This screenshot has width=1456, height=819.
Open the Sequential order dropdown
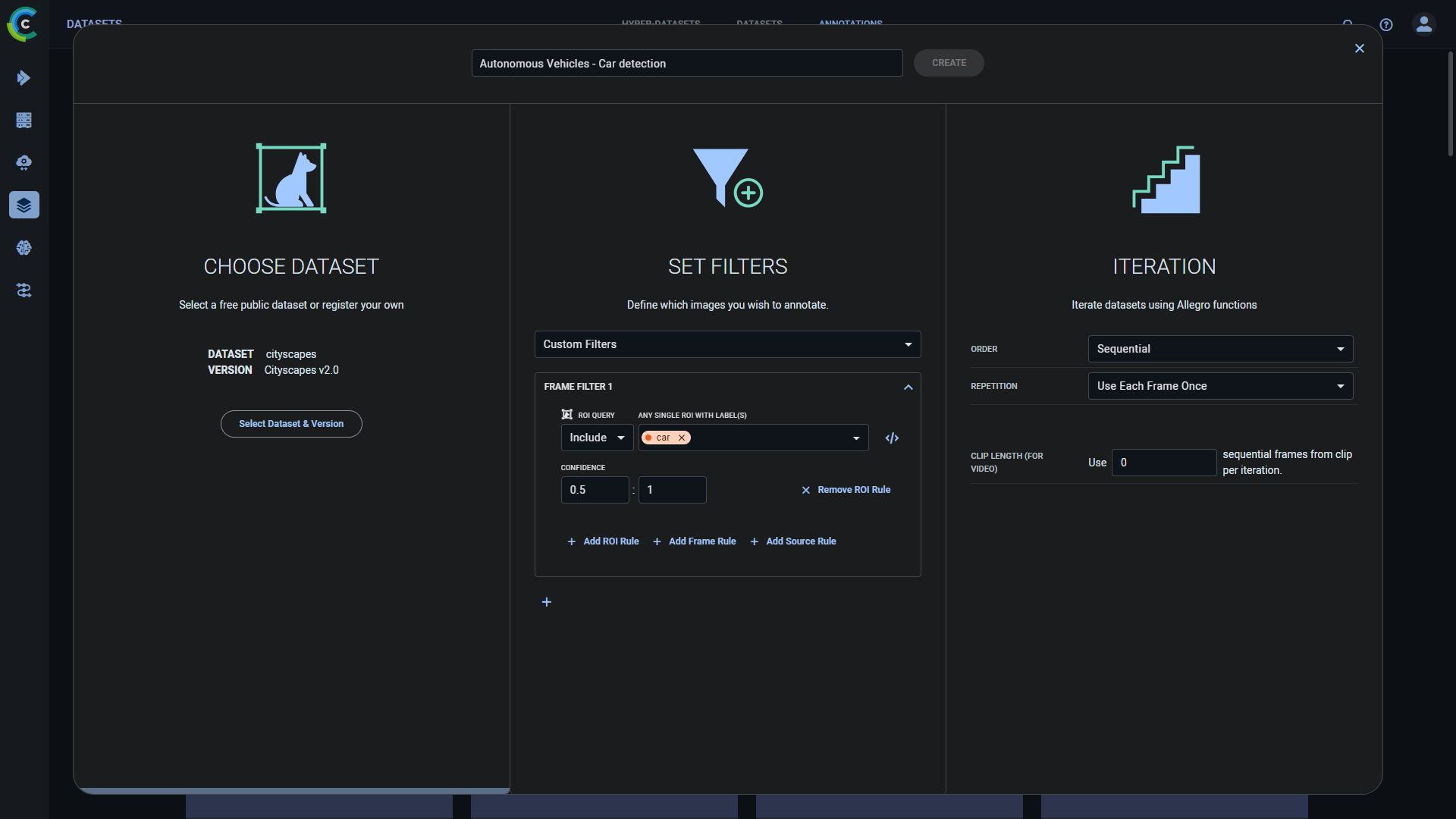(1219, 349)
